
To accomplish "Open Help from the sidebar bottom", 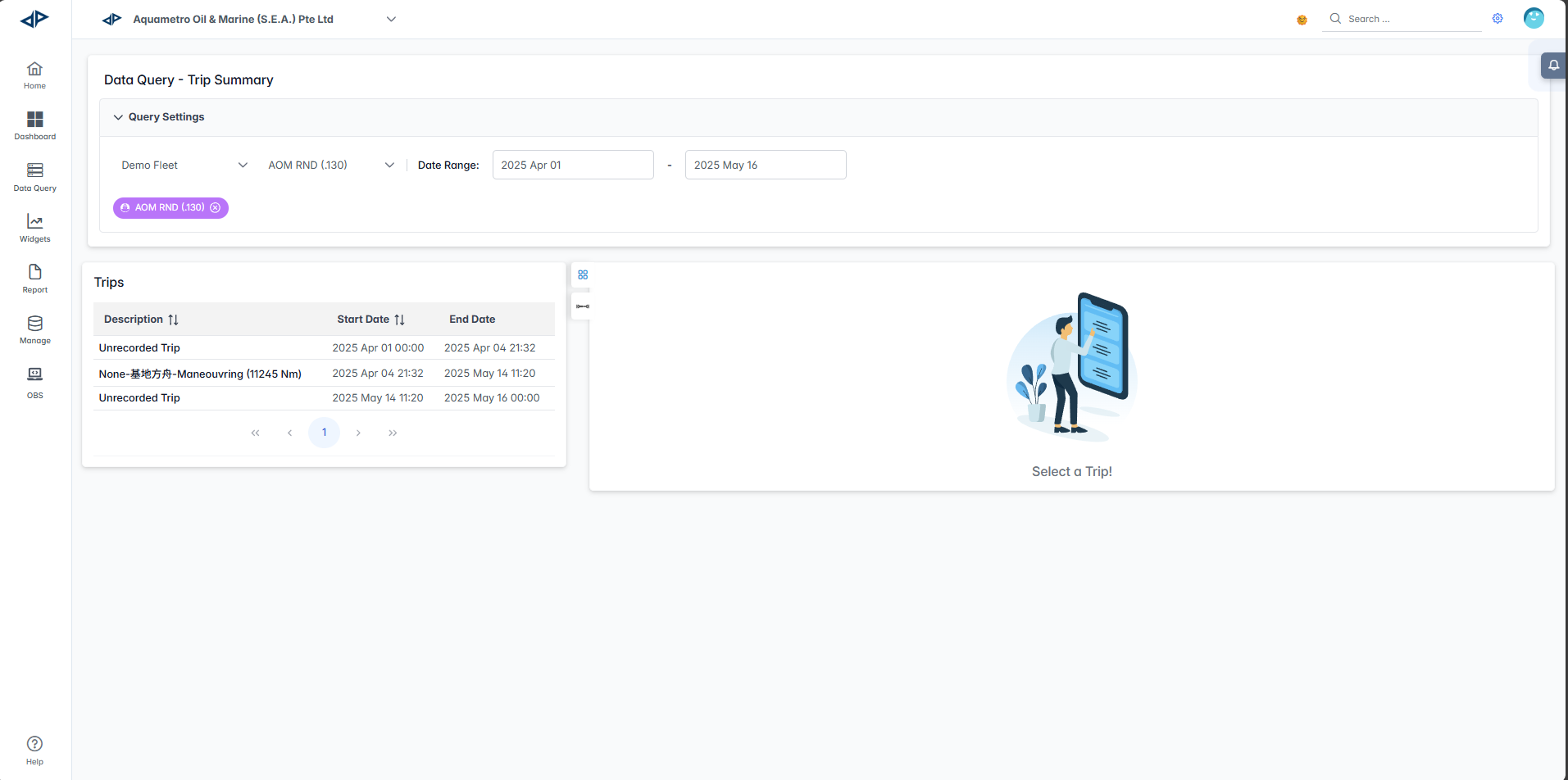I will click(x=34, y=750).
